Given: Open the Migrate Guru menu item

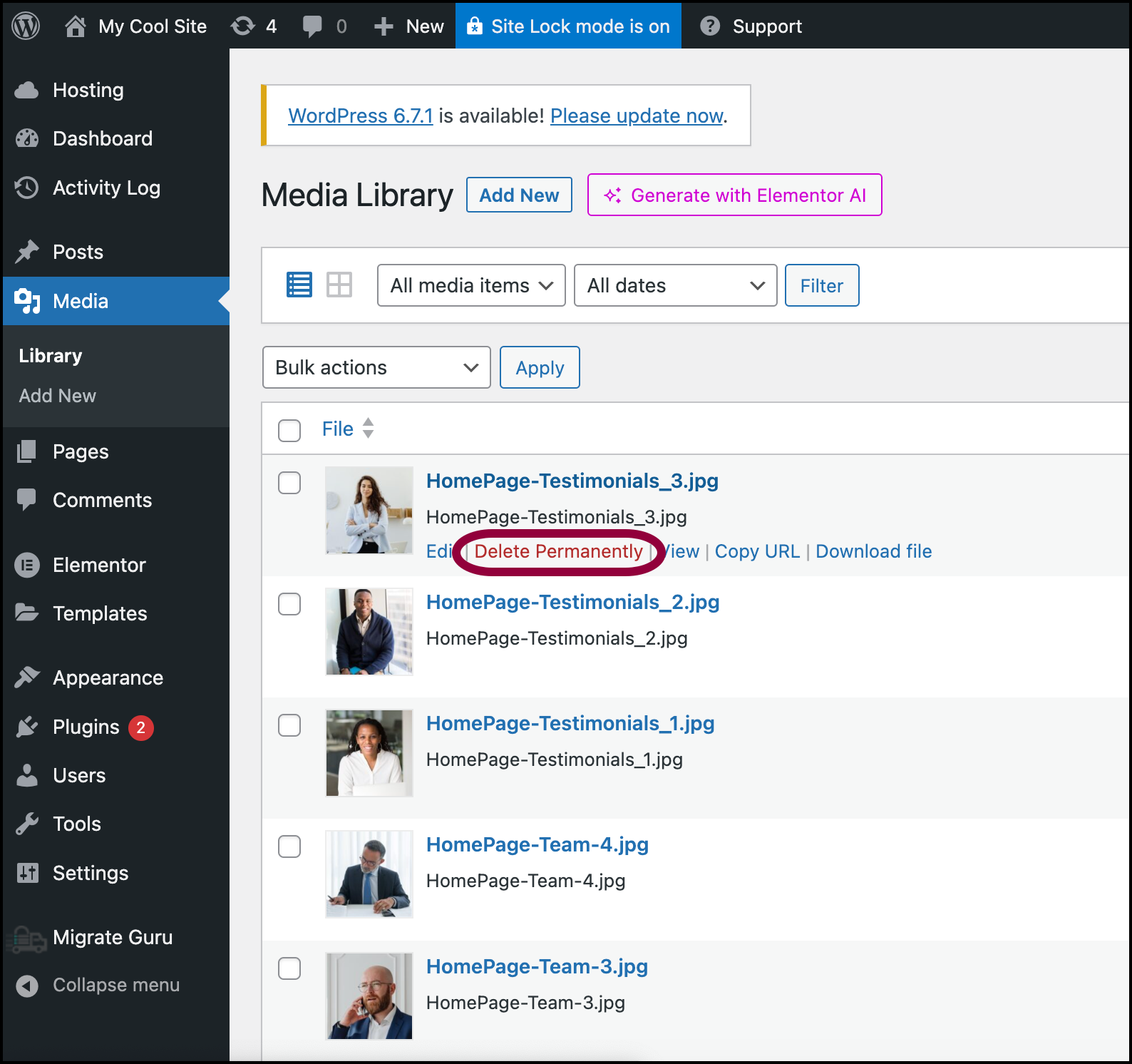Looking at the screenshot, I should pos(115,937).
